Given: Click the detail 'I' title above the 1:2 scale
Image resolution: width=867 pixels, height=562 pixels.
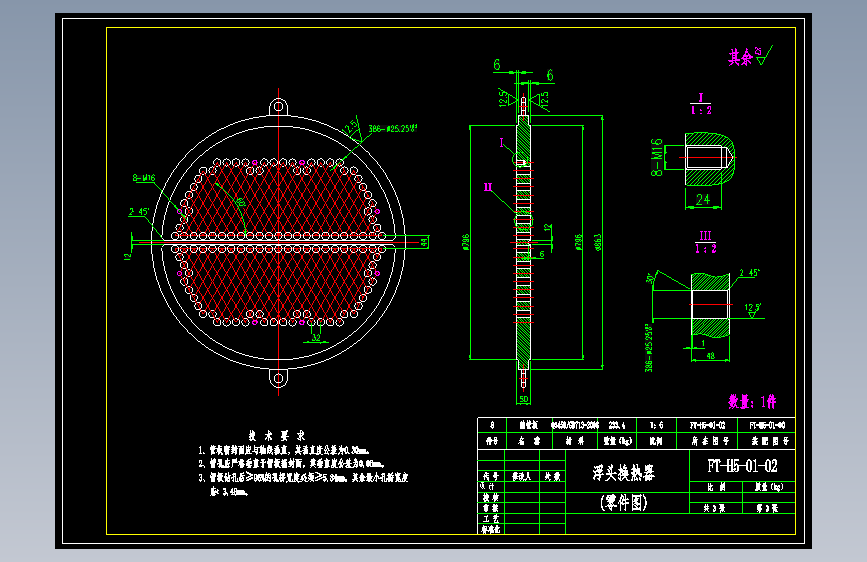Looking at the screenshot, I should click(701, 98).
